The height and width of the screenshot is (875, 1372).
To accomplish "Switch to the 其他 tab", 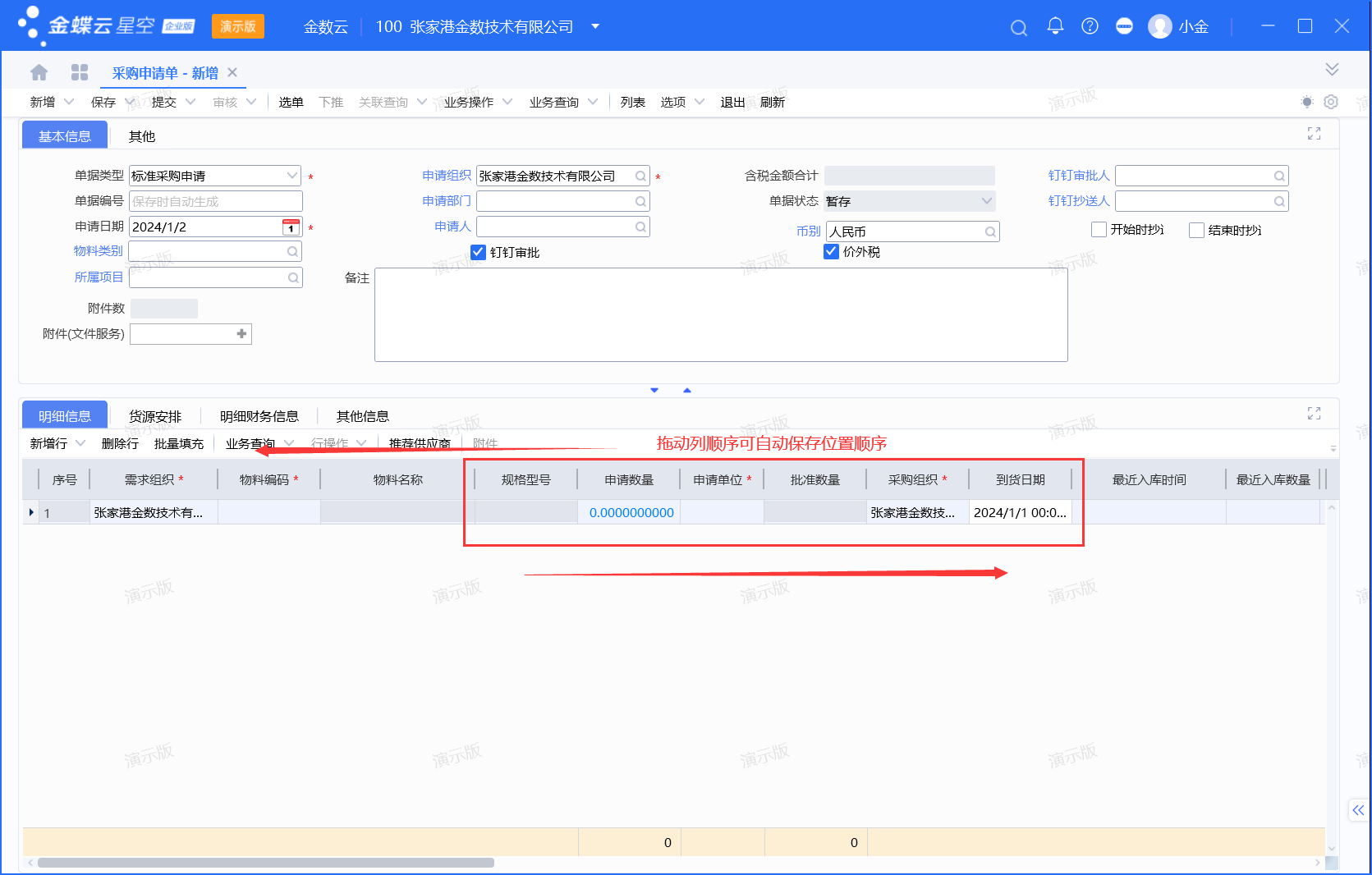I will pyautogui.click(x=142, y=136).
